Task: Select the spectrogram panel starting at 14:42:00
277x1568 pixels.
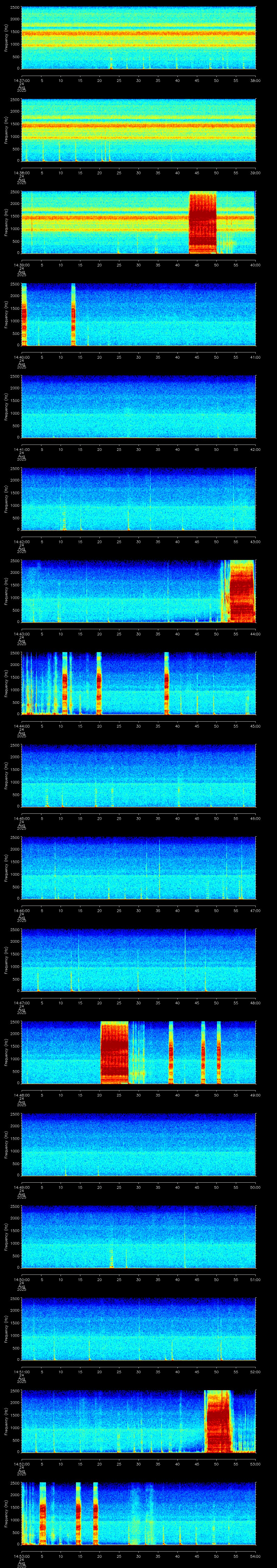Action: [x=138, y=499]
